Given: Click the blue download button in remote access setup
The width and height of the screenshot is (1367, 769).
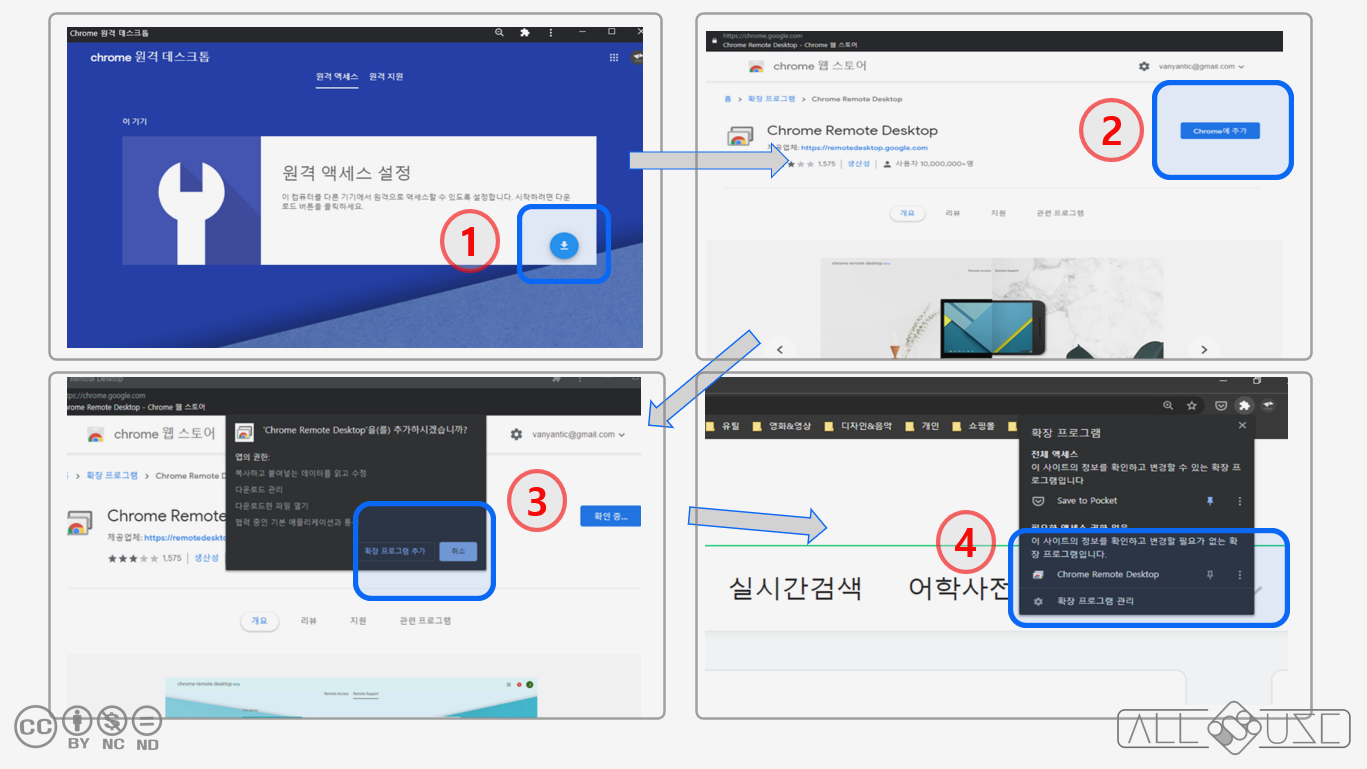Looking at the screenshot, I should tap(564, 244).
